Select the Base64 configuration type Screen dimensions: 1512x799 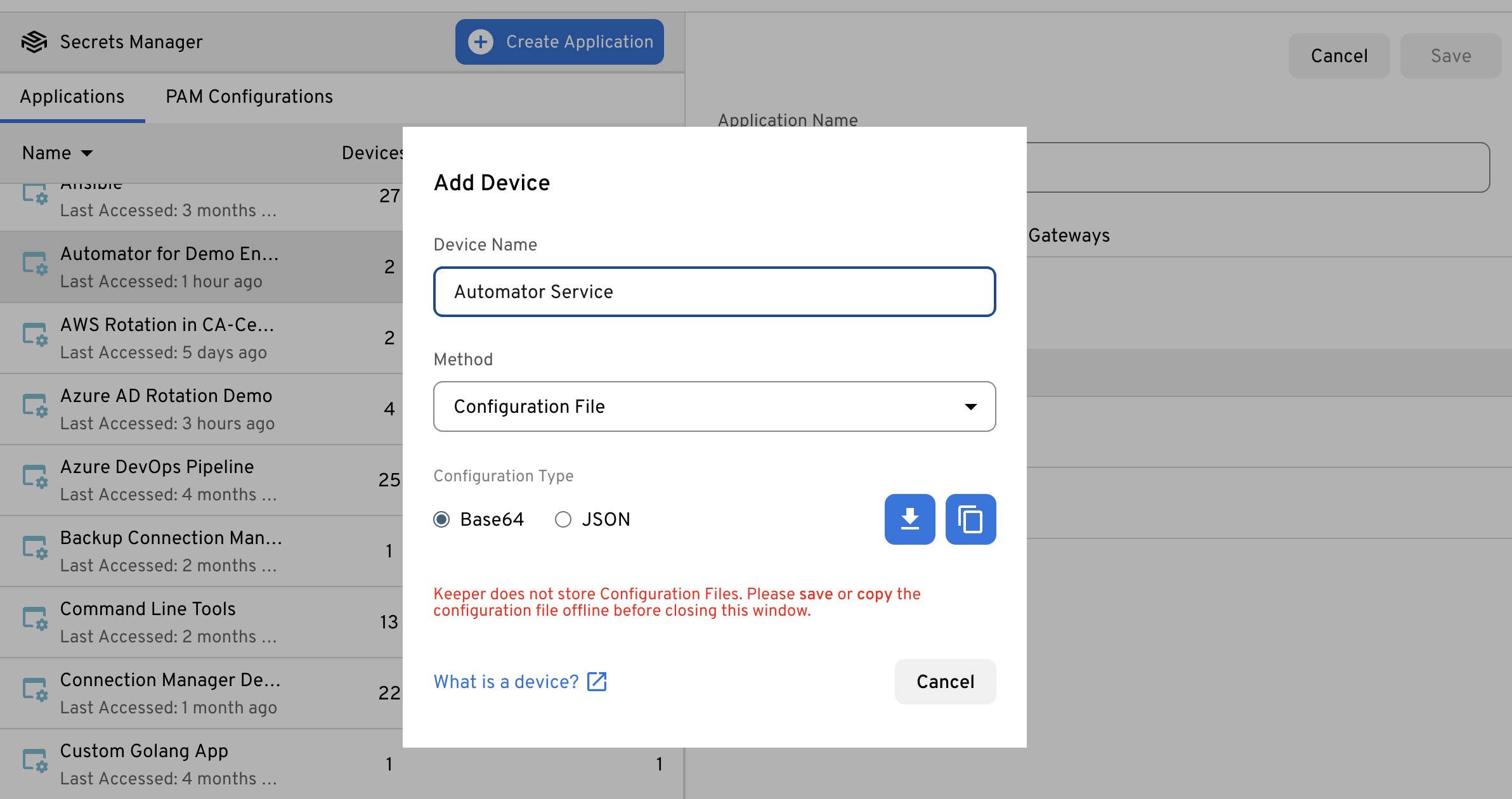(x=442, y=519)
